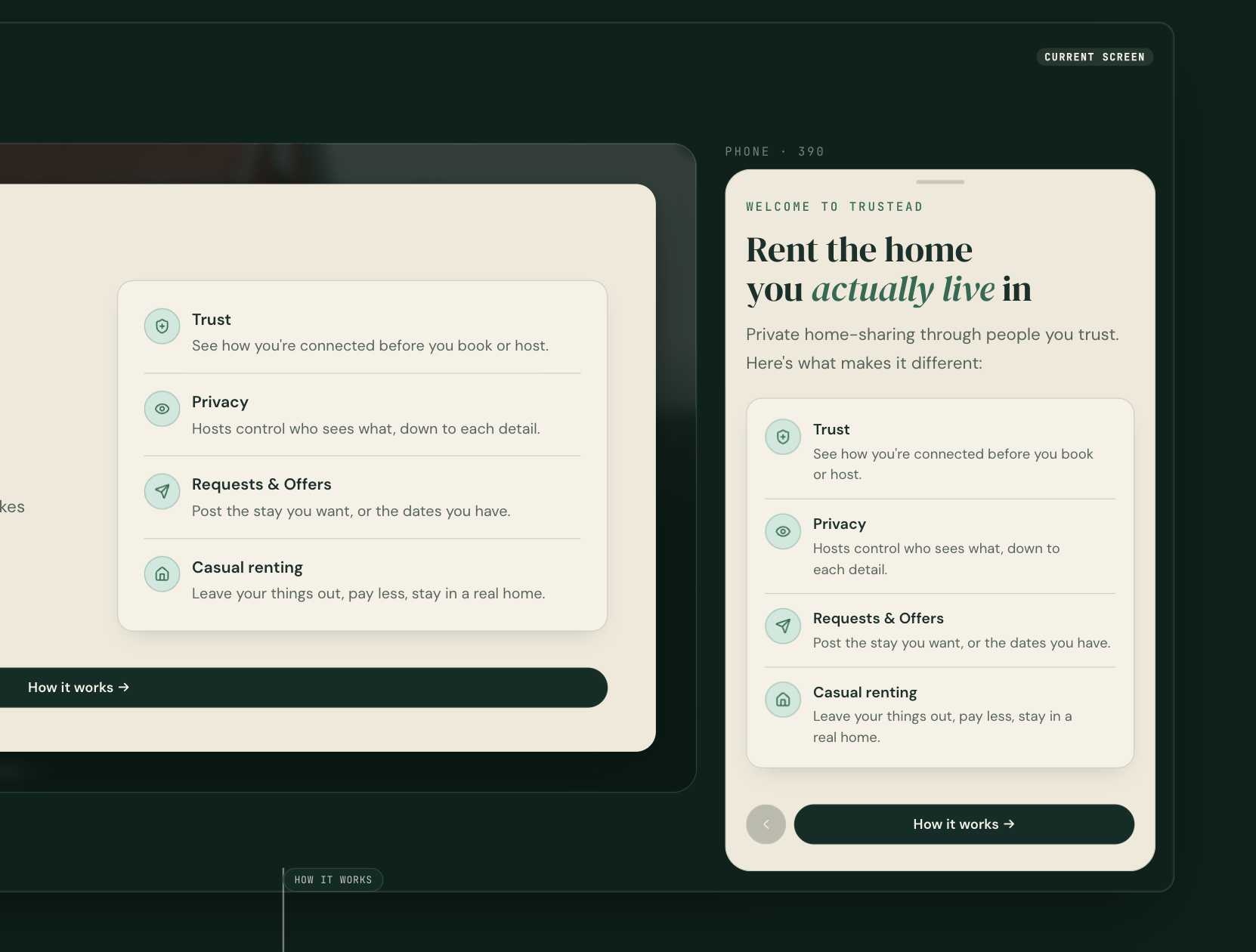The height and width of the screenshot is (952, 1256).
Task: Click 'Here's what makes it different:' text
Action: 864,363
